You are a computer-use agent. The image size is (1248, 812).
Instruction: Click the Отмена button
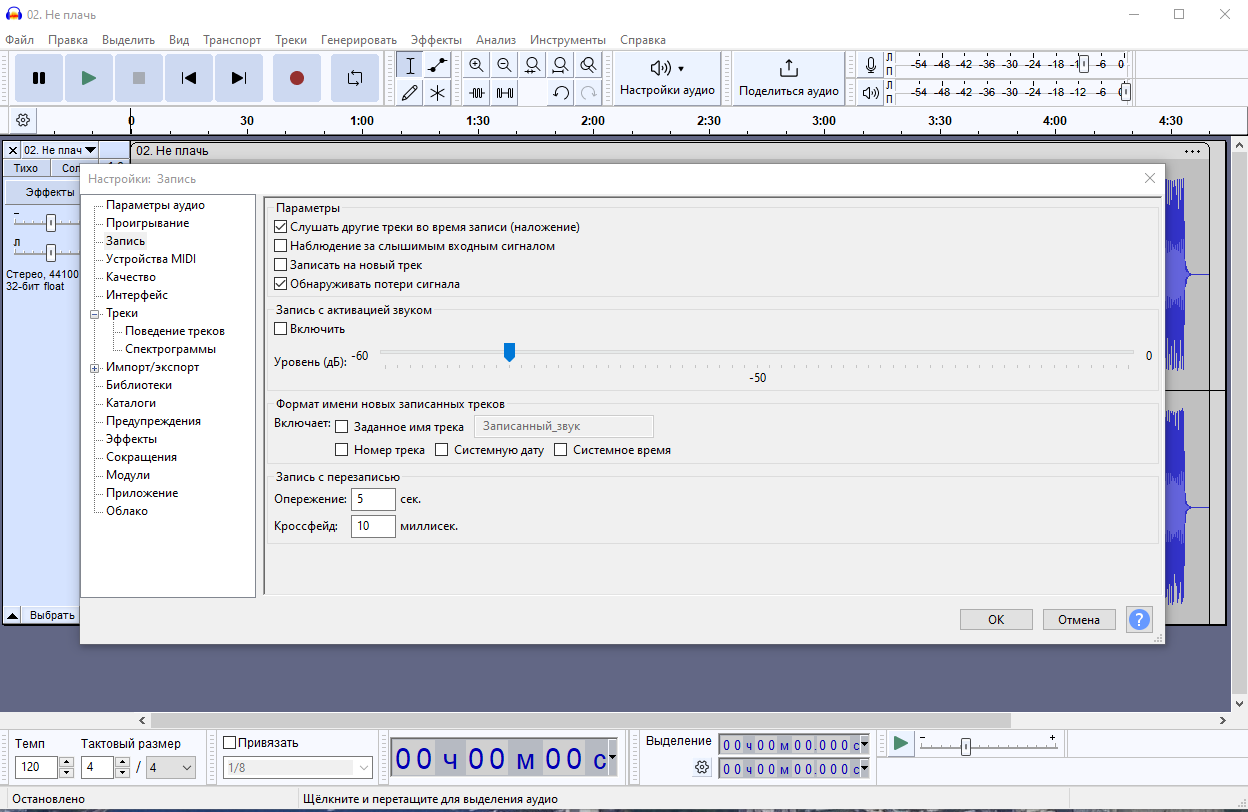[x=1079, y=619]
